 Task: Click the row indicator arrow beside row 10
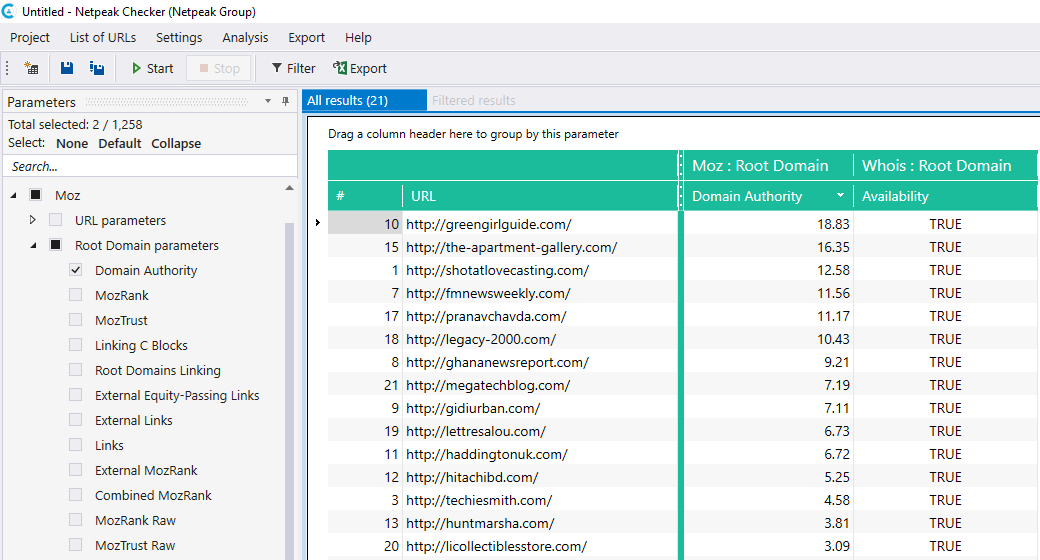point(318,223)
